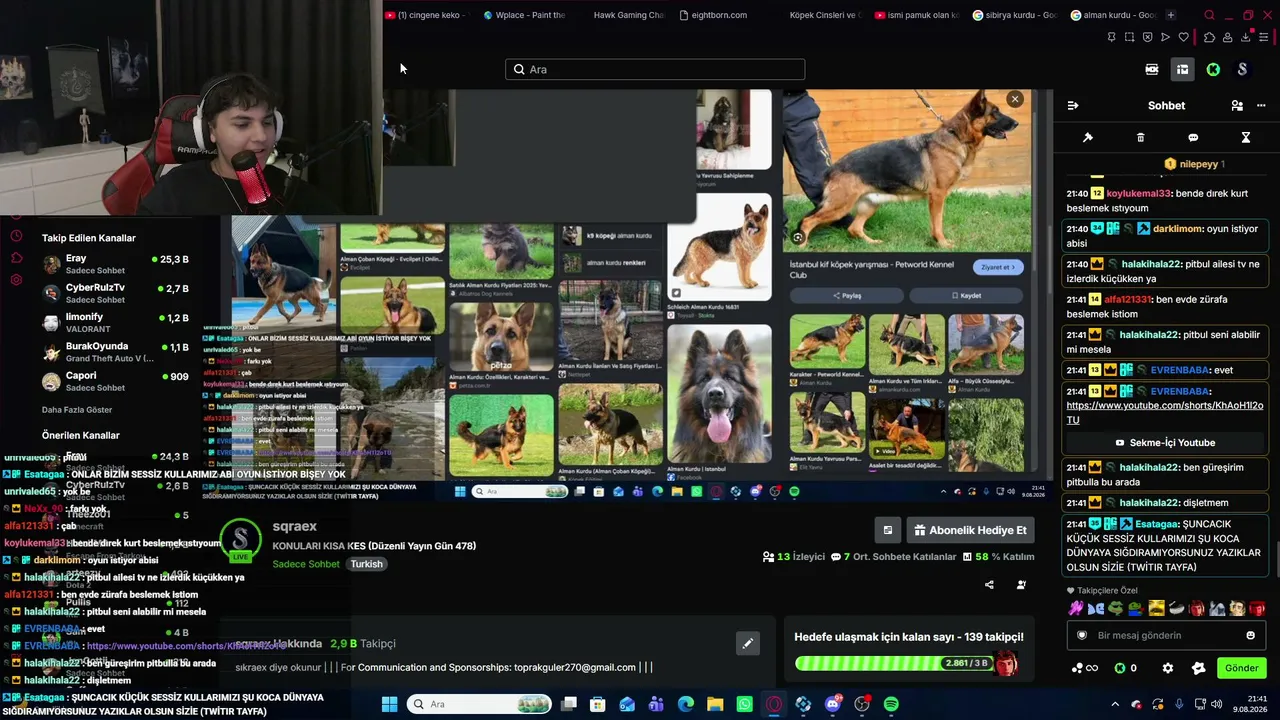Click the channel layout icon beside Abonelik
Viewport: 1280px width, 720px height.
(887, 530)
